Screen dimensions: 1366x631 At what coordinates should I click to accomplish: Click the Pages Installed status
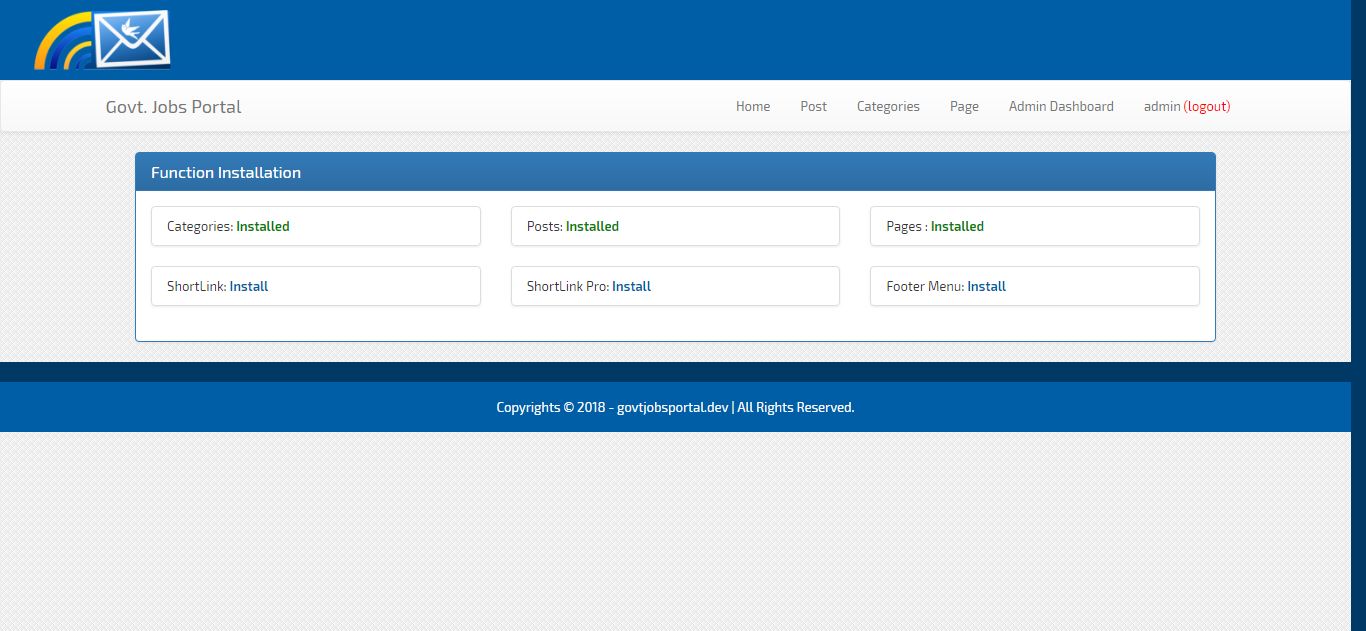click(958, 226)
